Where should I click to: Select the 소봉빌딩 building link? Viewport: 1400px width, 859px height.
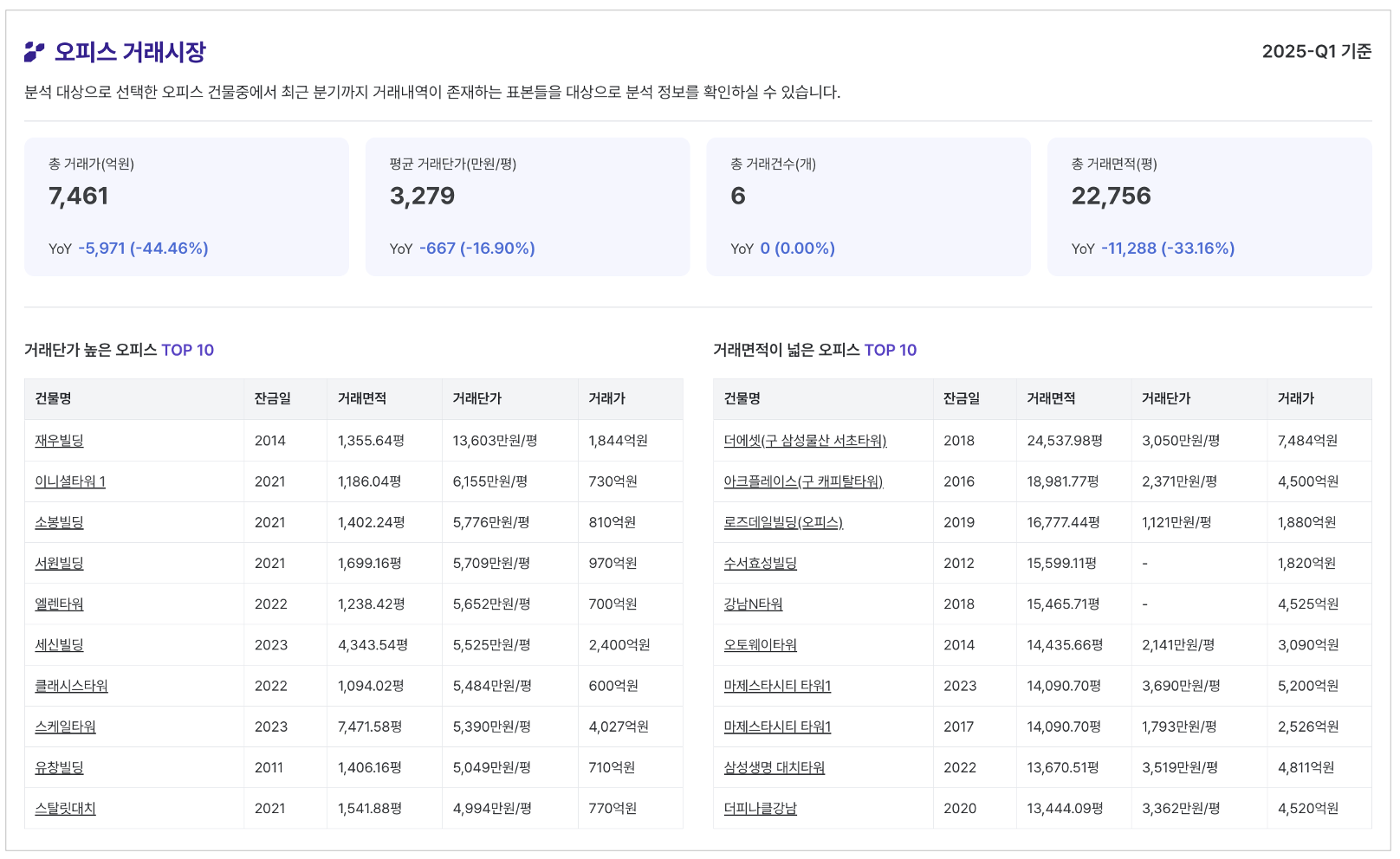pyautogui.click(x=59, y=522)
